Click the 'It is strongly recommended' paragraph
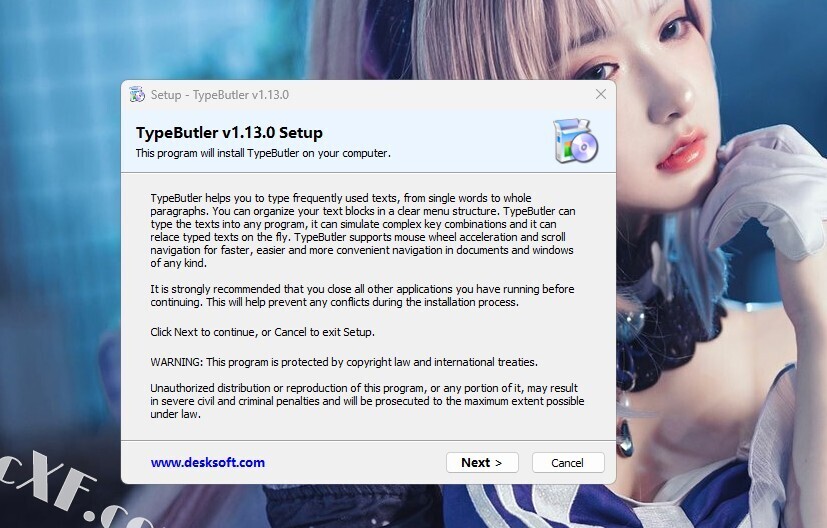This screenshot has width=827, height=528. pos(362,295)
